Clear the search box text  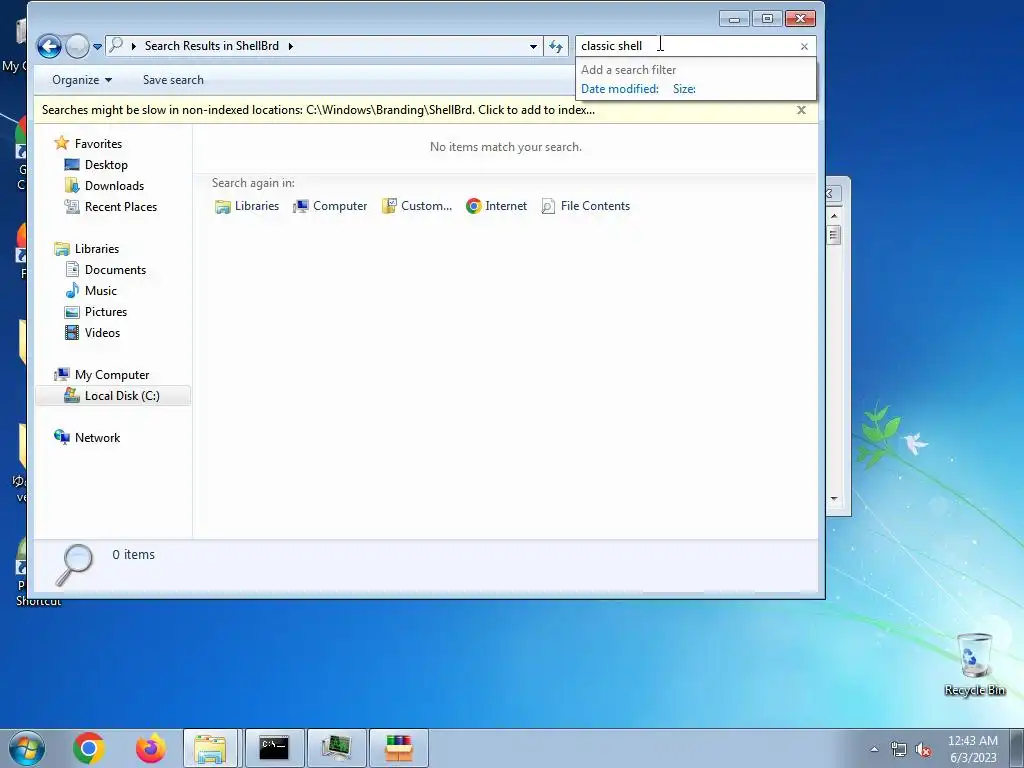click(804, 46)
